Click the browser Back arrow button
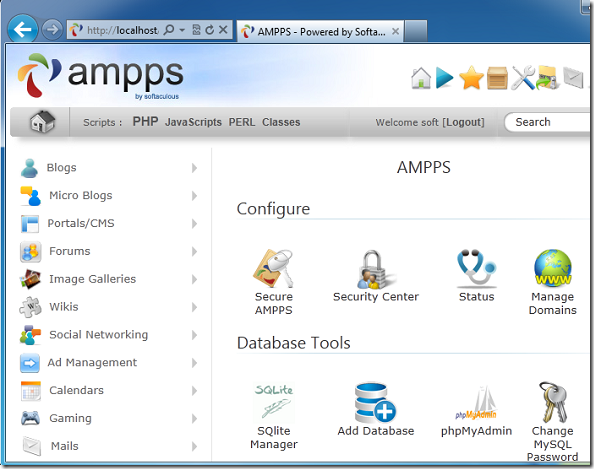594x469 pixels. (23, 29)
